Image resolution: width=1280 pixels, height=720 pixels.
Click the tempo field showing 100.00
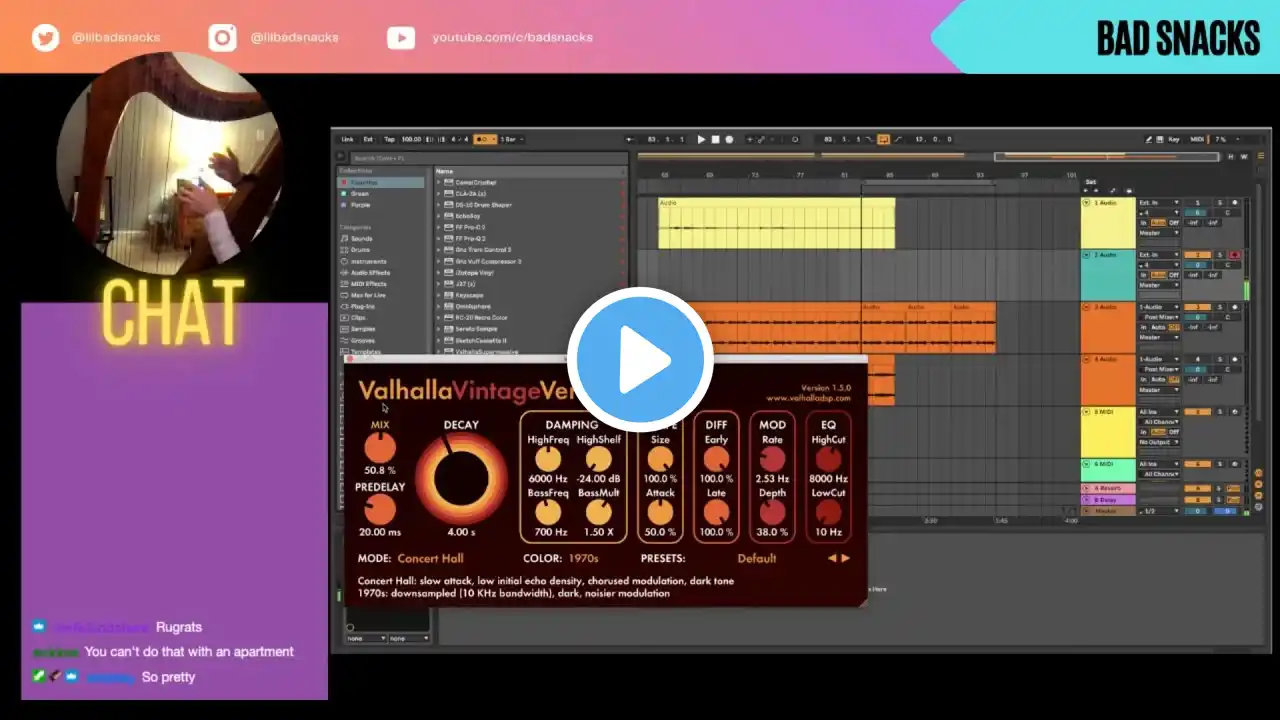[x=411, y=139]
